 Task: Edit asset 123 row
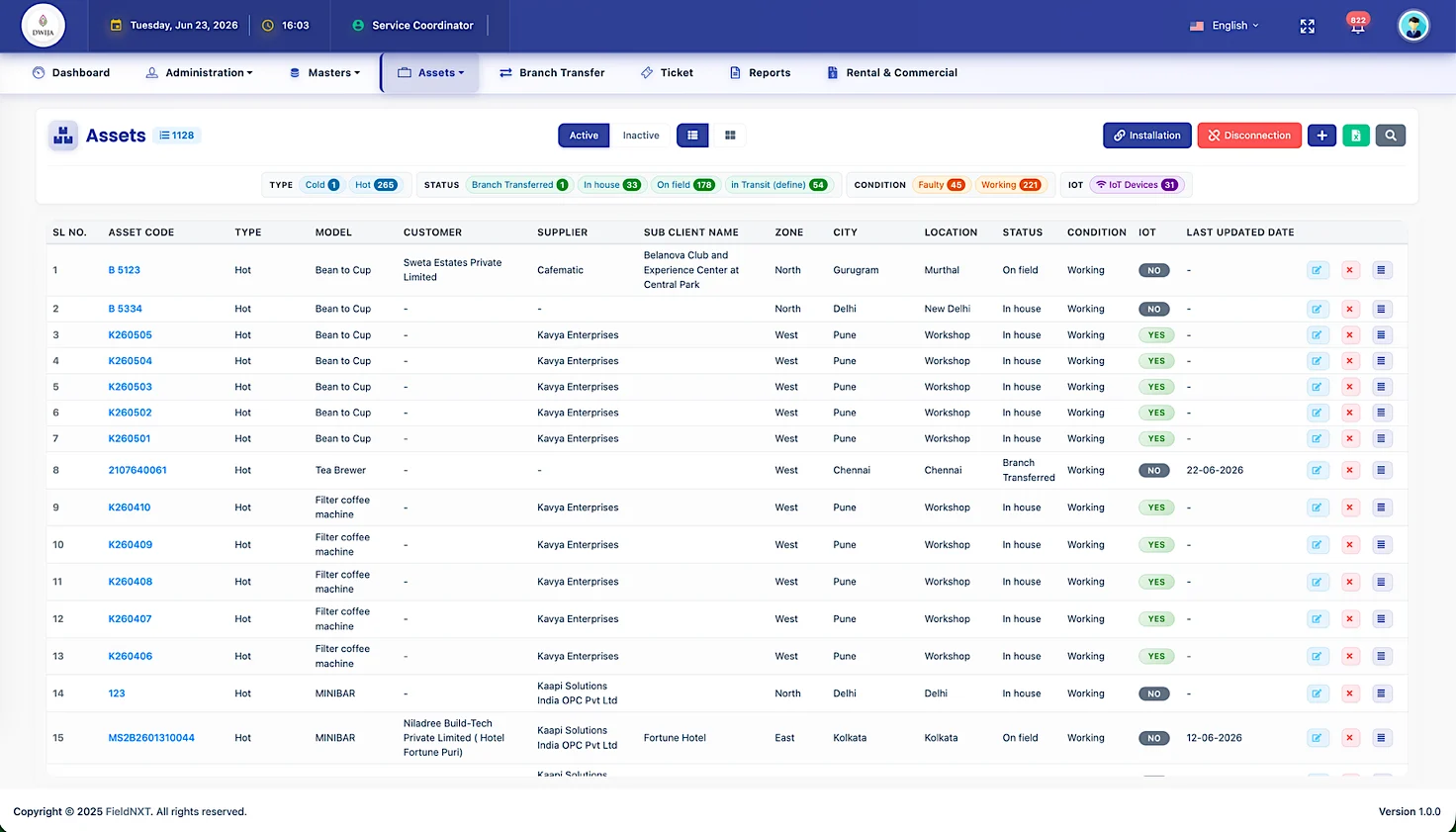point(1318,693)
